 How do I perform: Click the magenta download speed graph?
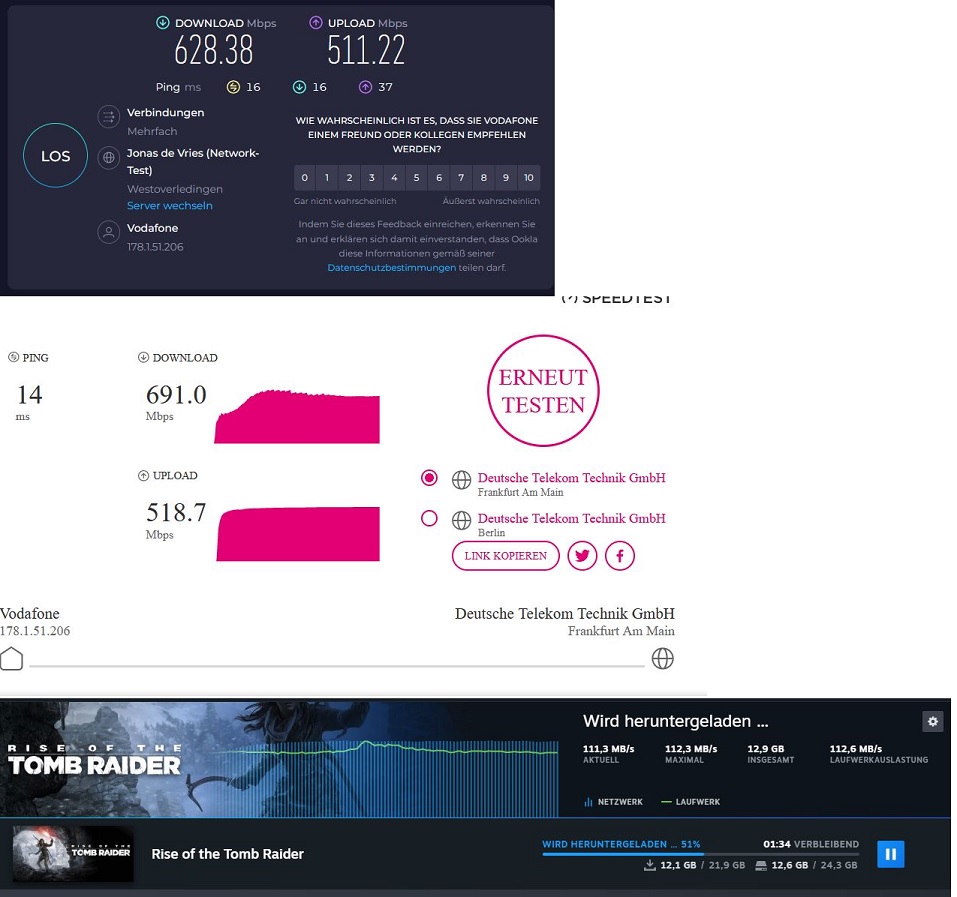[x=297, y=416]
